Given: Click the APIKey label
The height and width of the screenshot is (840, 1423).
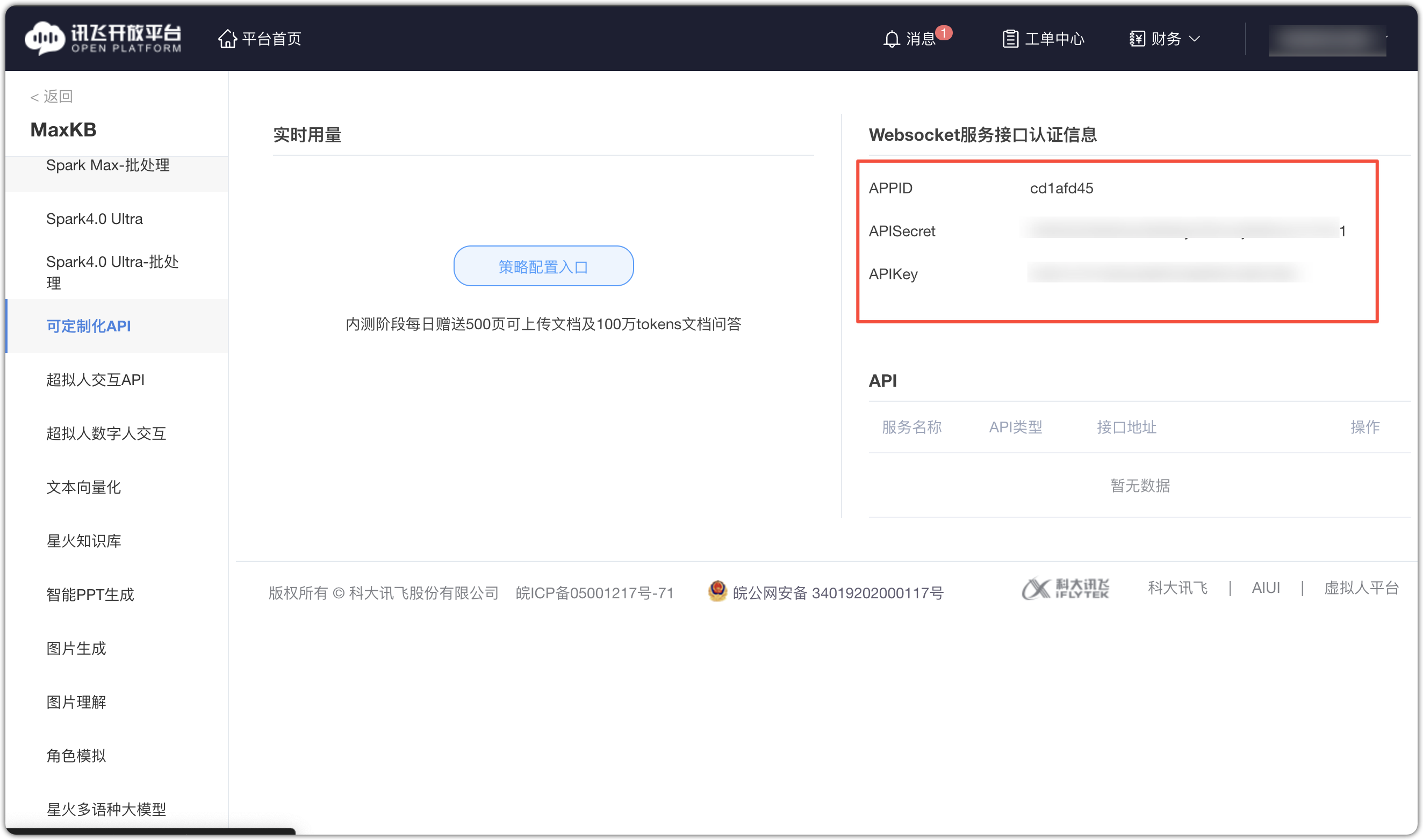Looking at the screenshot, I should [893, 274].
